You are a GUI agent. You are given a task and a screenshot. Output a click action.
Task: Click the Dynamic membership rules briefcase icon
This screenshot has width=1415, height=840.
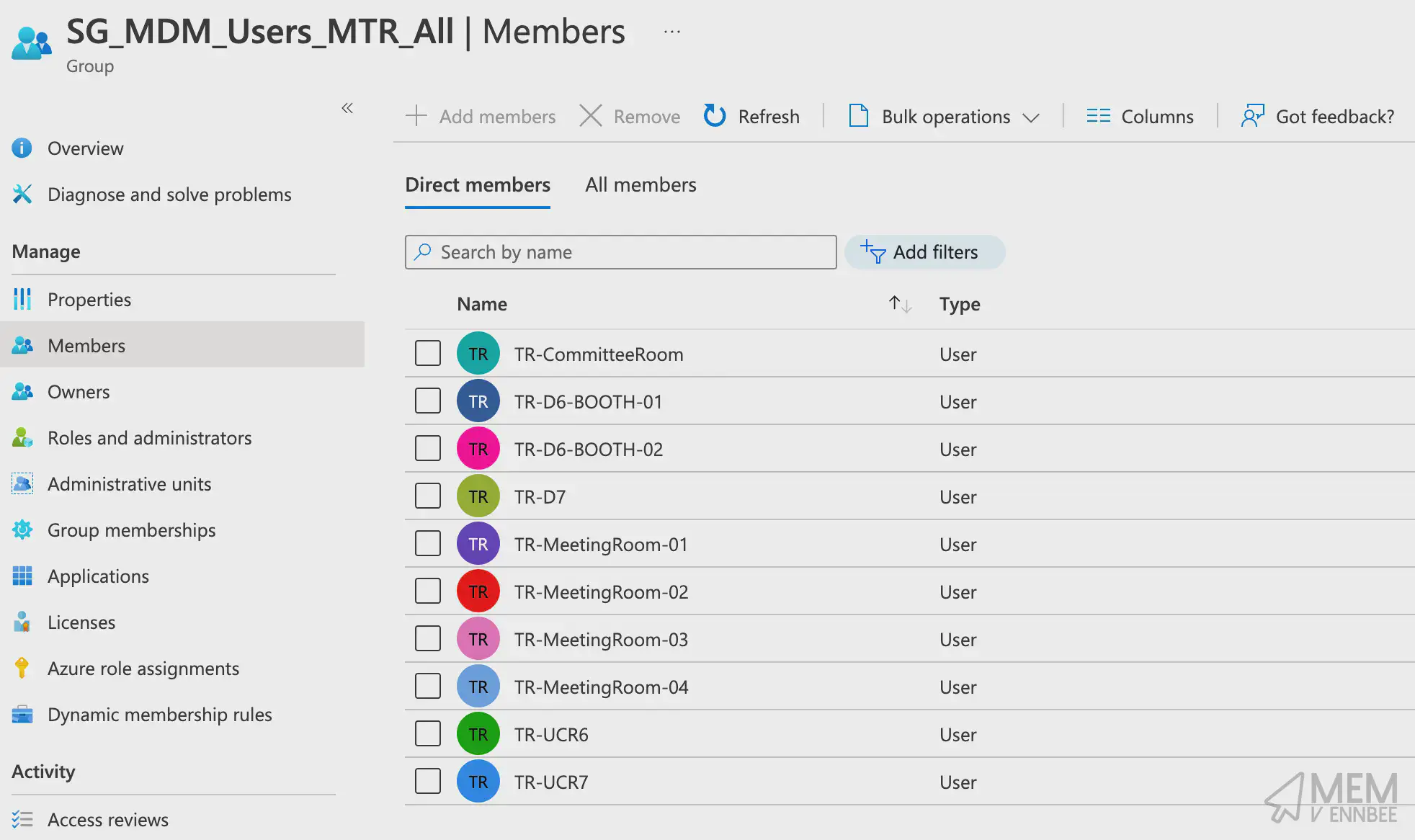(x=22, y=714)
